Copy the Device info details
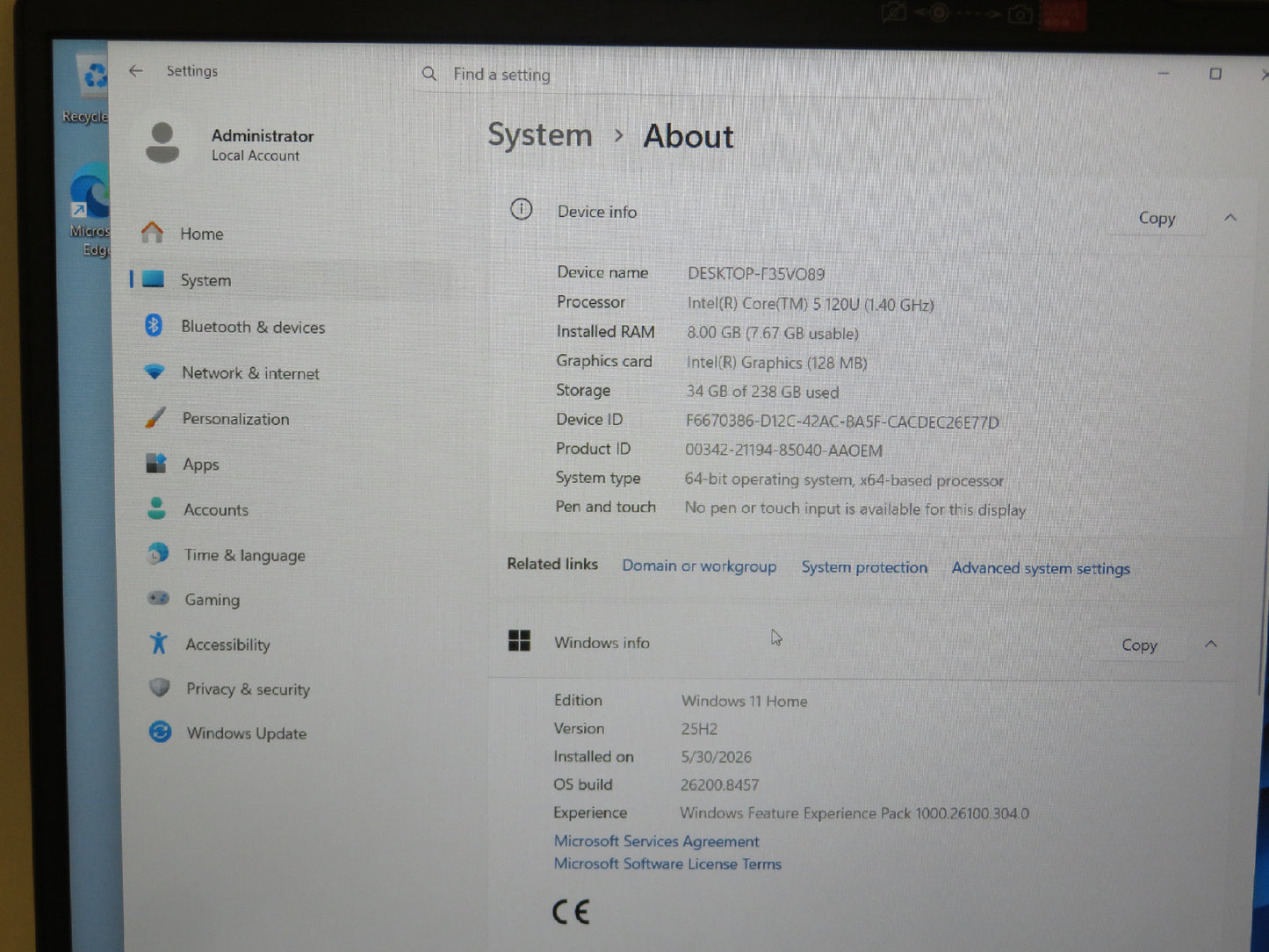Screen dimensions: 1269x952 coord(1157,218)
